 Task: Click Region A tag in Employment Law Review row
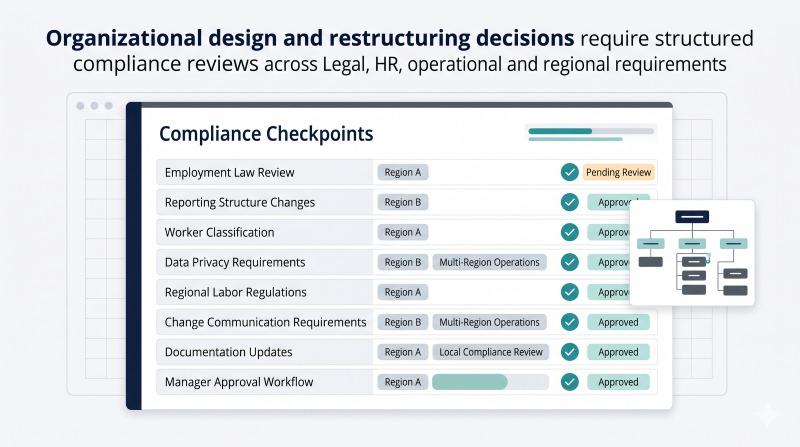[403, 172]
